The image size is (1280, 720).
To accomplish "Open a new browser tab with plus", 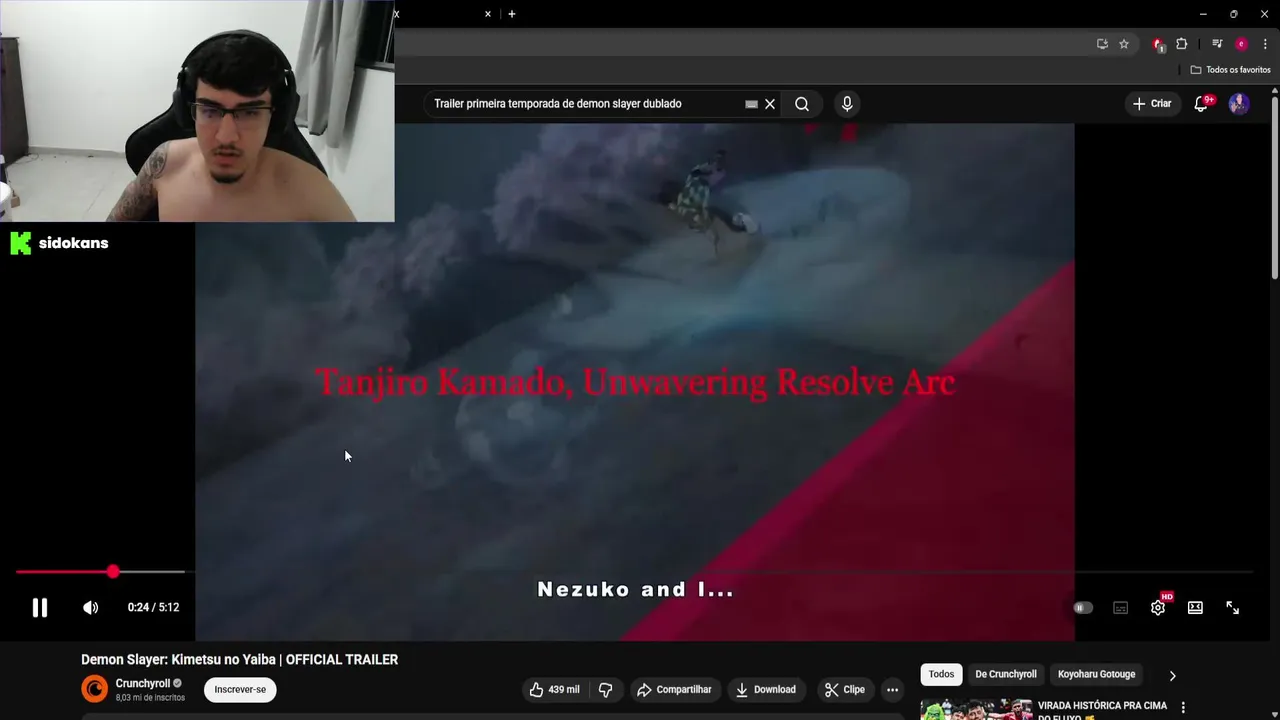I will (512, 14).
